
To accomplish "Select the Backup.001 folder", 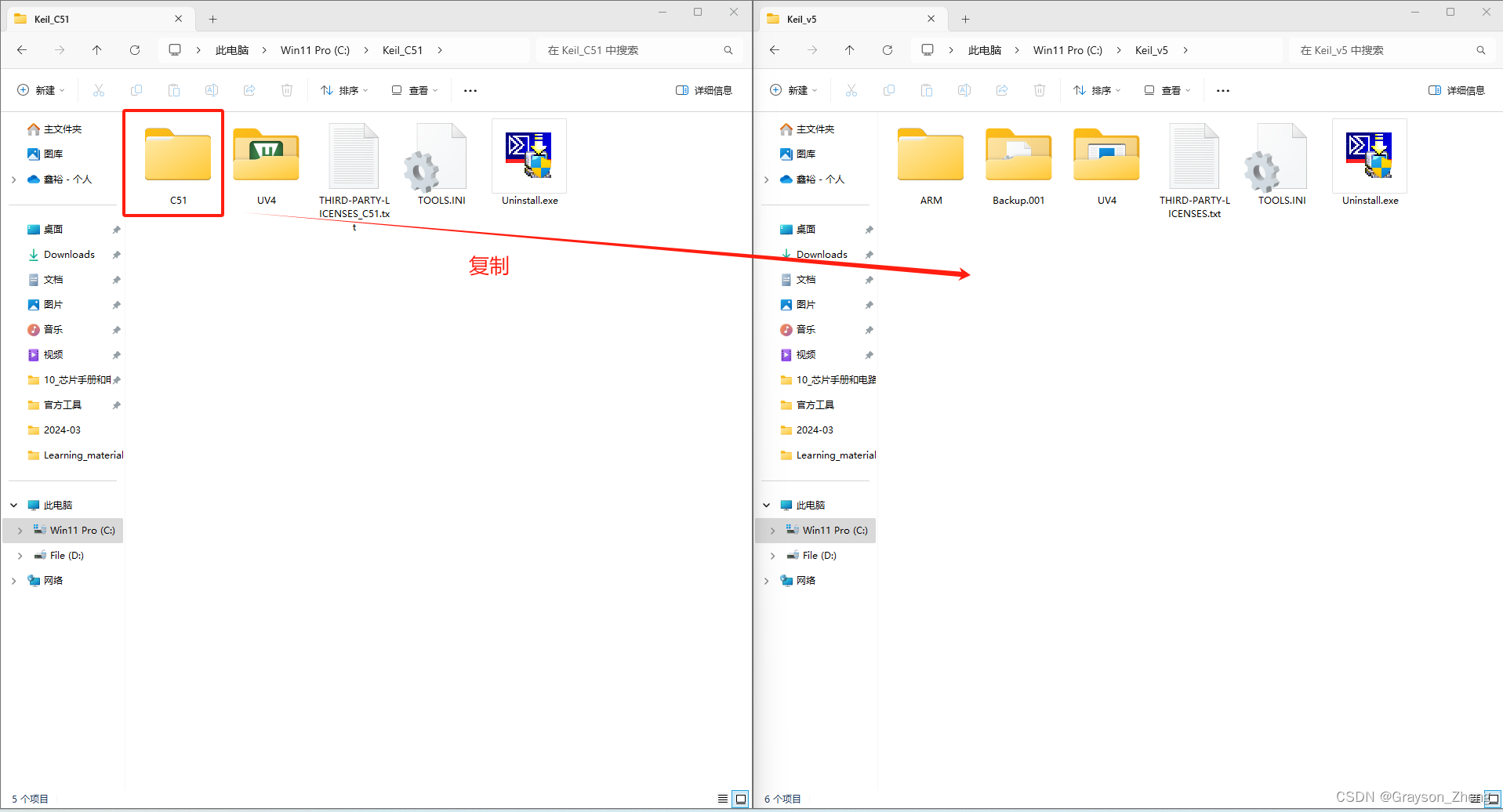I will pyautogui.click(x=1018, y=163).
